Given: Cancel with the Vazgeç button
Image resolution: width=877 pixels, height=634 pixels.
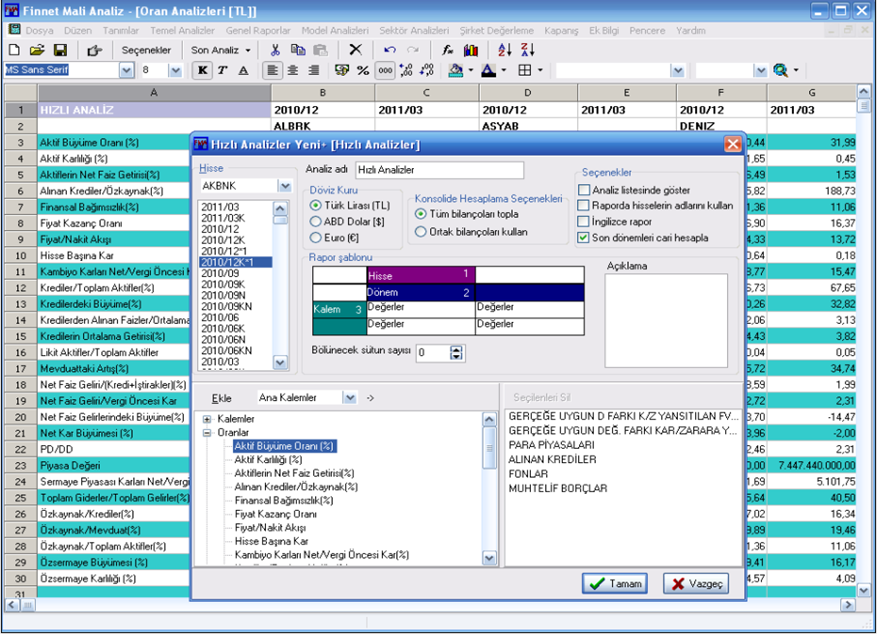Looking at the screenshot, I should click(696, 584).
